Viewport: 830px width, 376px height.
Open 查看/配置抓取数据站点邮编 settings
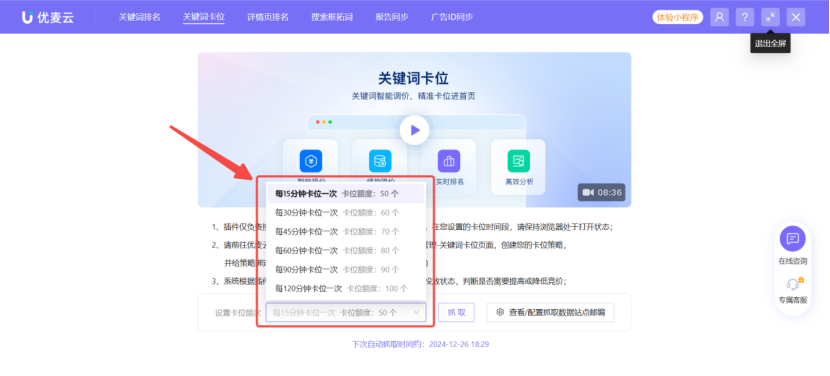click(x=550, y=312)
